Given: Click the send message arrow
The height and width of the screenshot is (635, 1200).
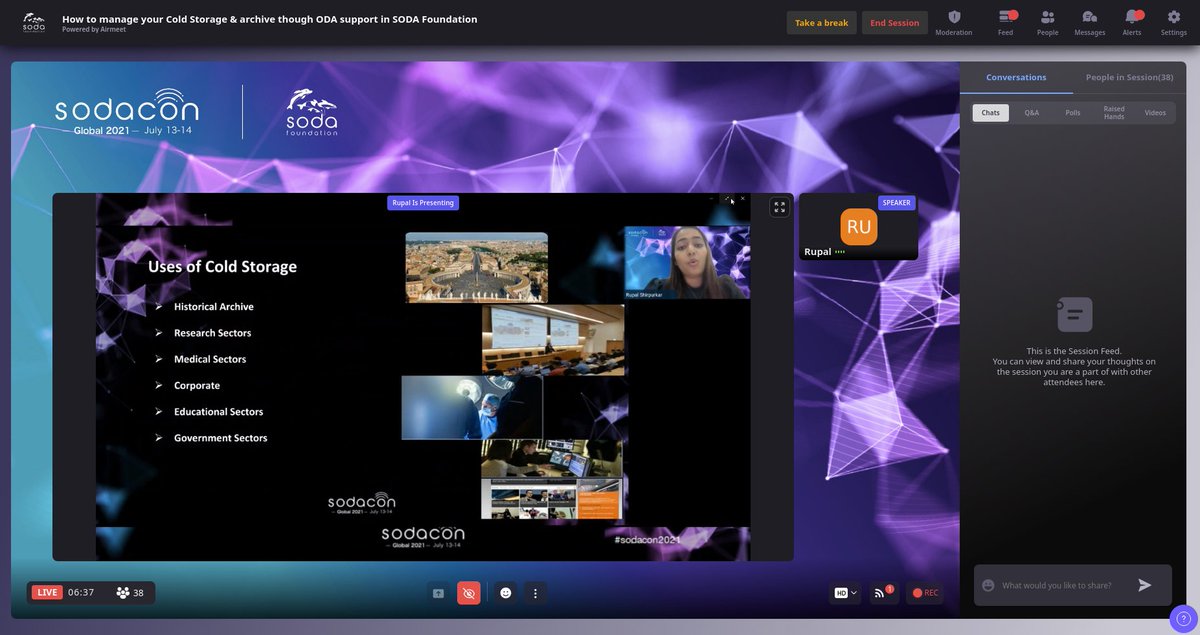Looking at the screenshot, I should 1145,585.
